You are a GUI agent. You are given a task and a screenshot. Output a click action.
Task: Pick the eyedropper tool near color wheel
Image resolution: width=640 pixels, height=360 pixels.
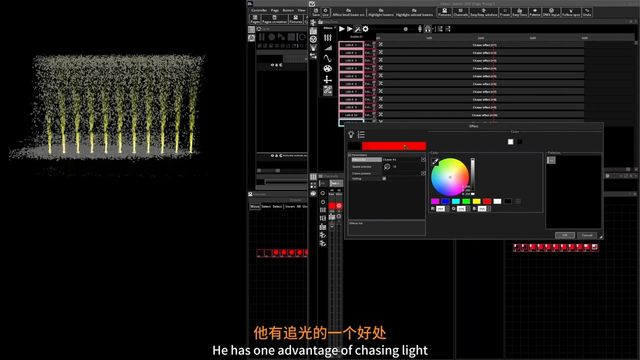pyautogui.click(x=435, y=161)
